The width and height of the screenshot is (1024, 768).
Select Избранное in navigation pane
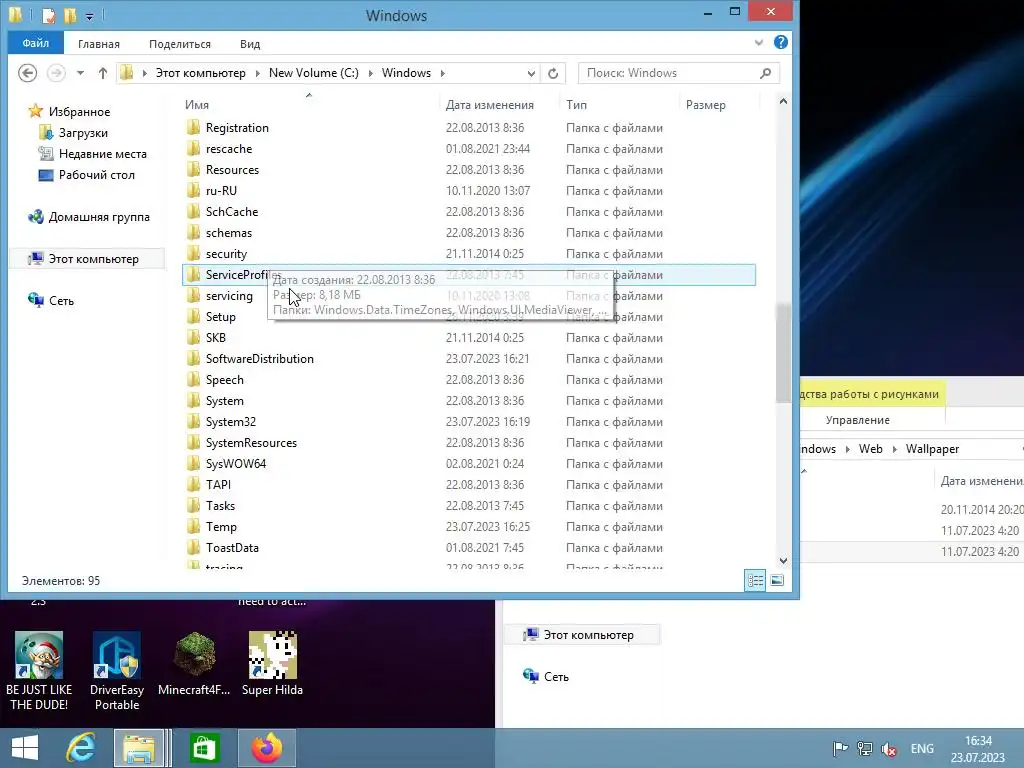pyautogui.click(x=79, y=112)
